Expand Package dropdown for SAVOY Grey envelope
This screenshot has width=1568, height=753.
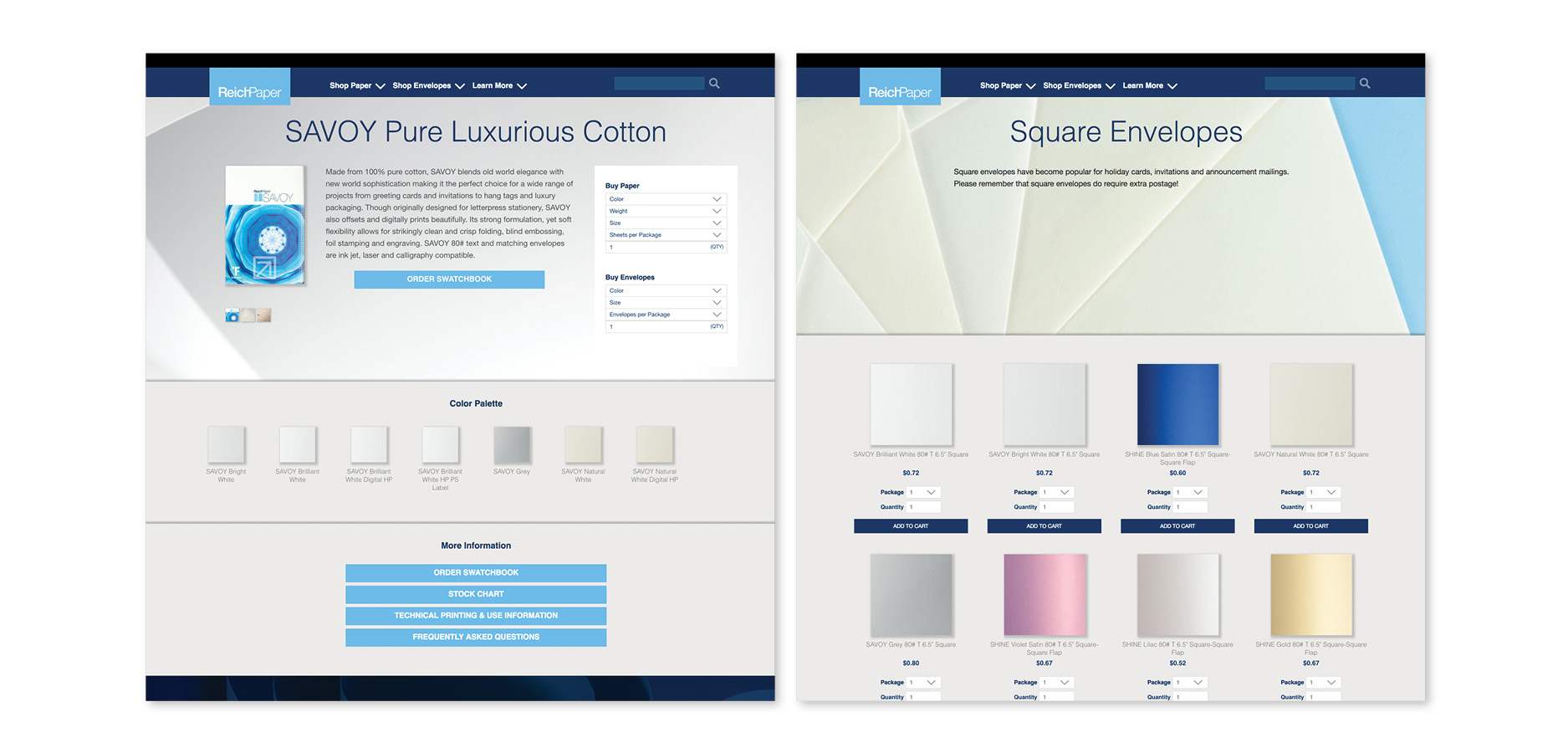[x=924, y=682]
